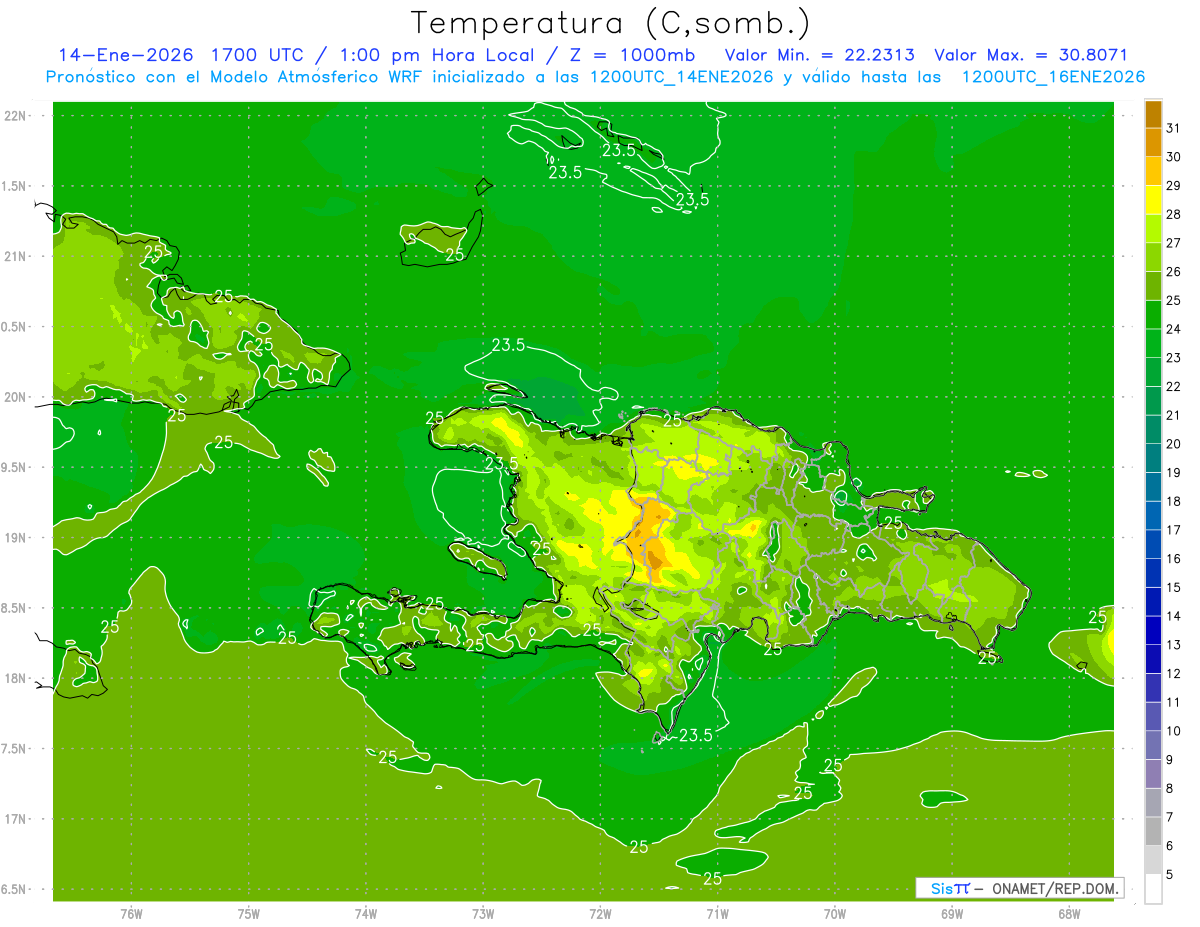Click the '23.5' contour label below Hispaniola's southern tip
Viewport: 1200px width, 927px height.
tap(695, 735)
